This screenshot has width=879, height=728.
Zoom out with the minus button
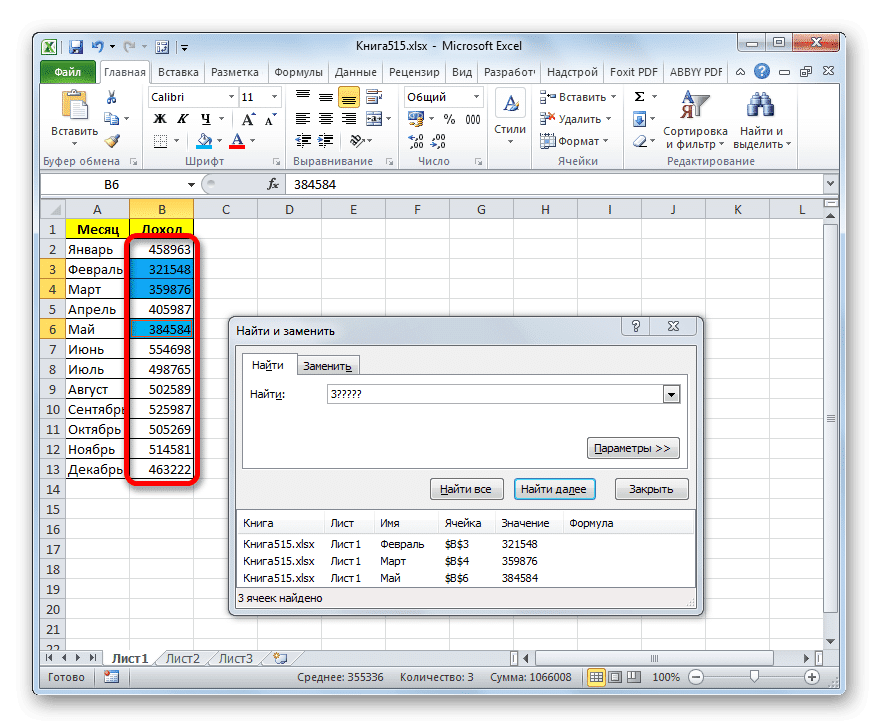click(x=696, y=677)
